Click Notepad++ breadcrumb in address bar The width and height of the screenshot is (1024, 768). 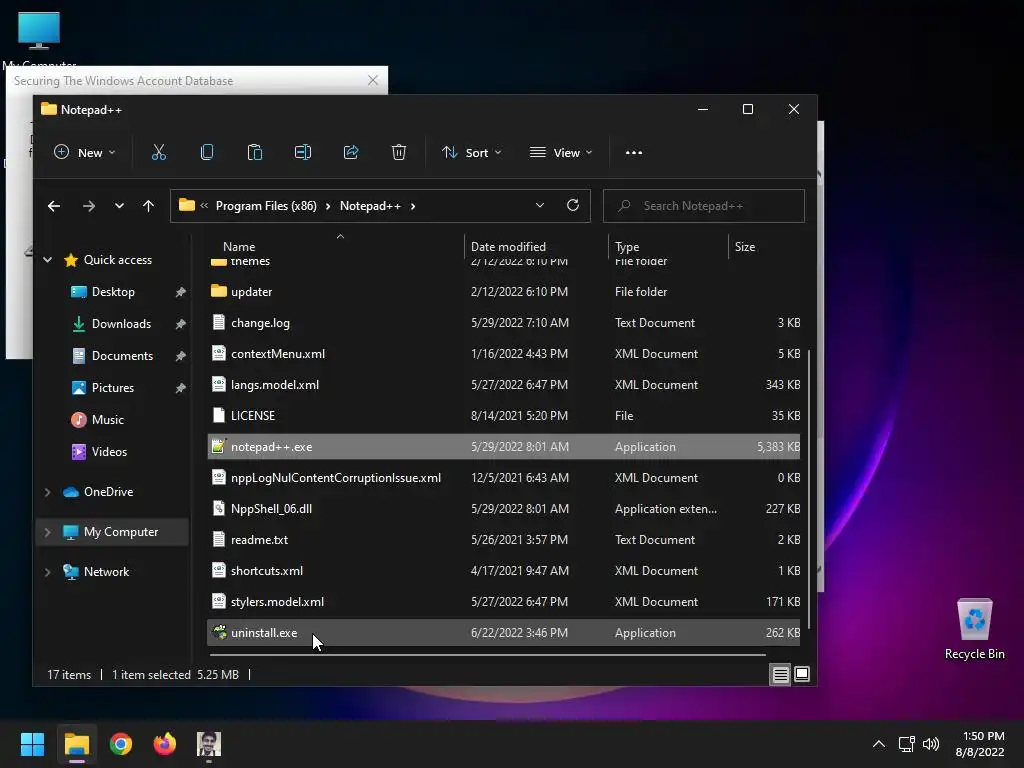pyautogui.click(x=370, y=206)
